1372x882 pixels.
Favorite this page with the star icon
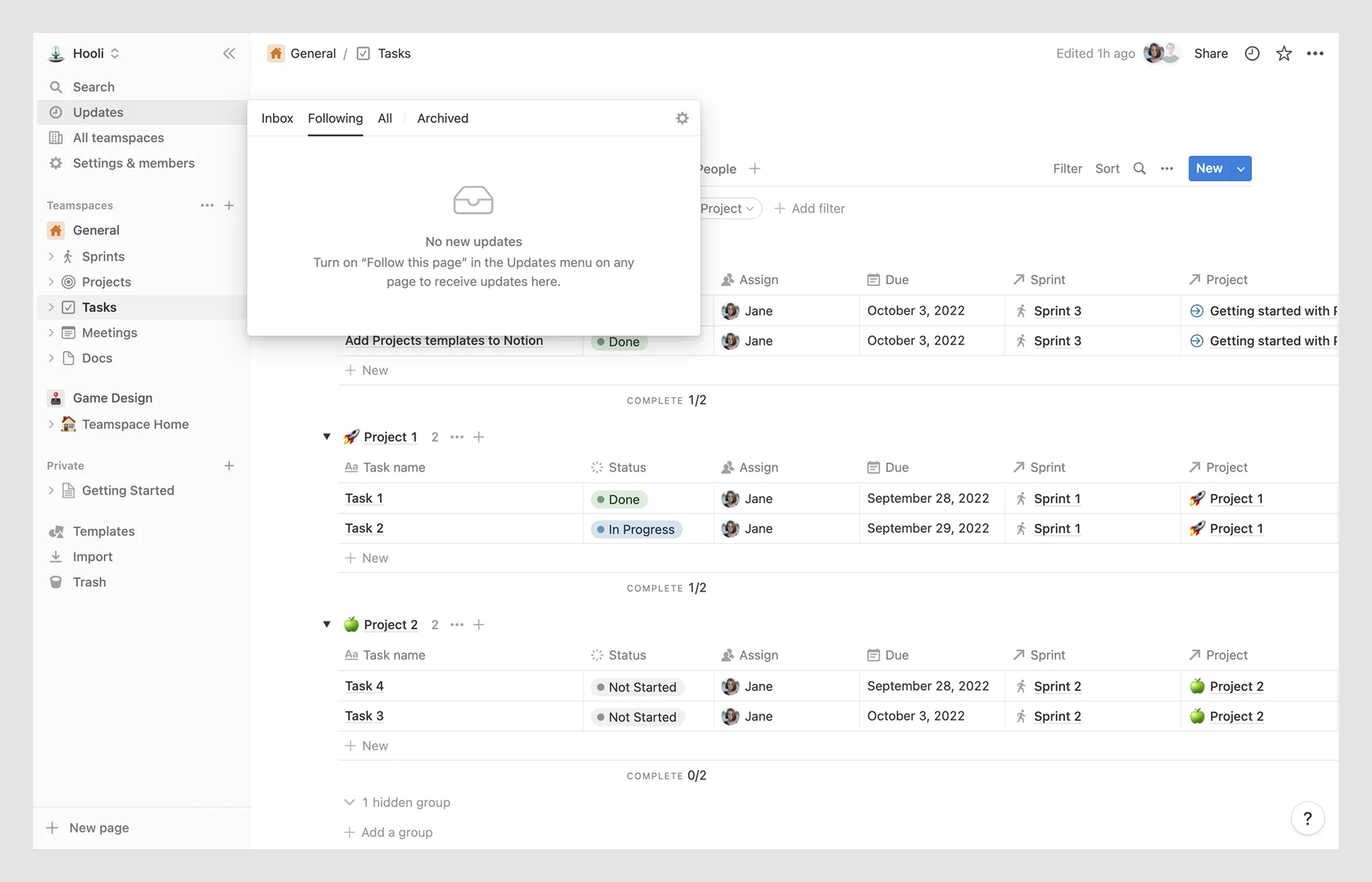click(x=1284, y=53)
